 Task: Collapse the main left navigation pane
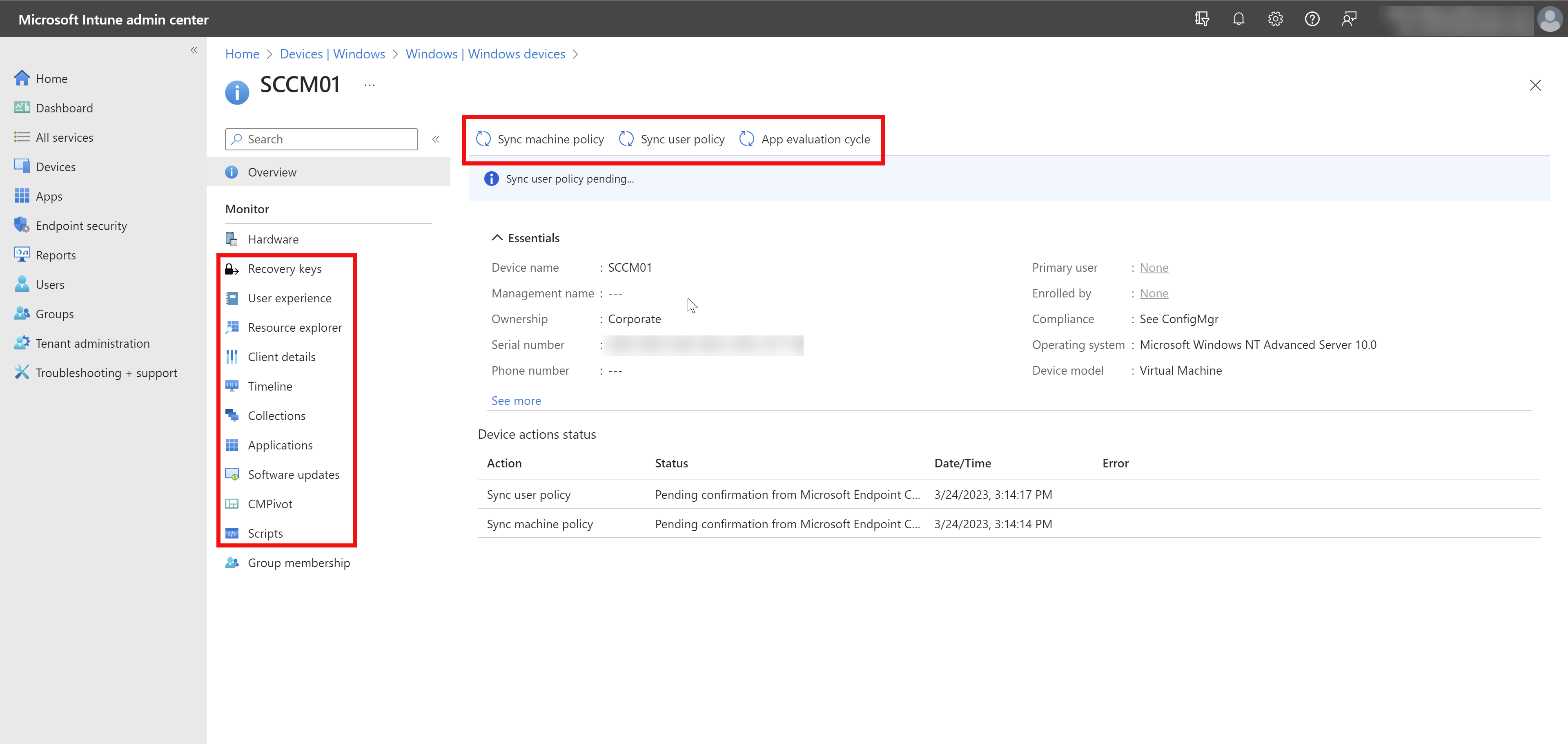click(194, 51)
